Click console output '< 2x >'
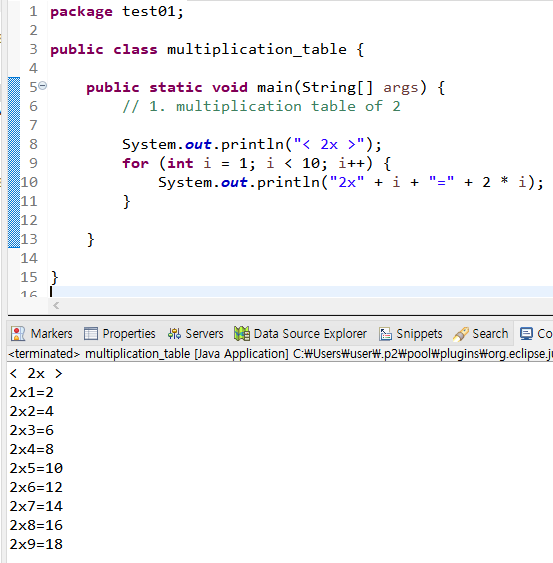This screenshot has width=553, height=563. click(x=36, y=373)
